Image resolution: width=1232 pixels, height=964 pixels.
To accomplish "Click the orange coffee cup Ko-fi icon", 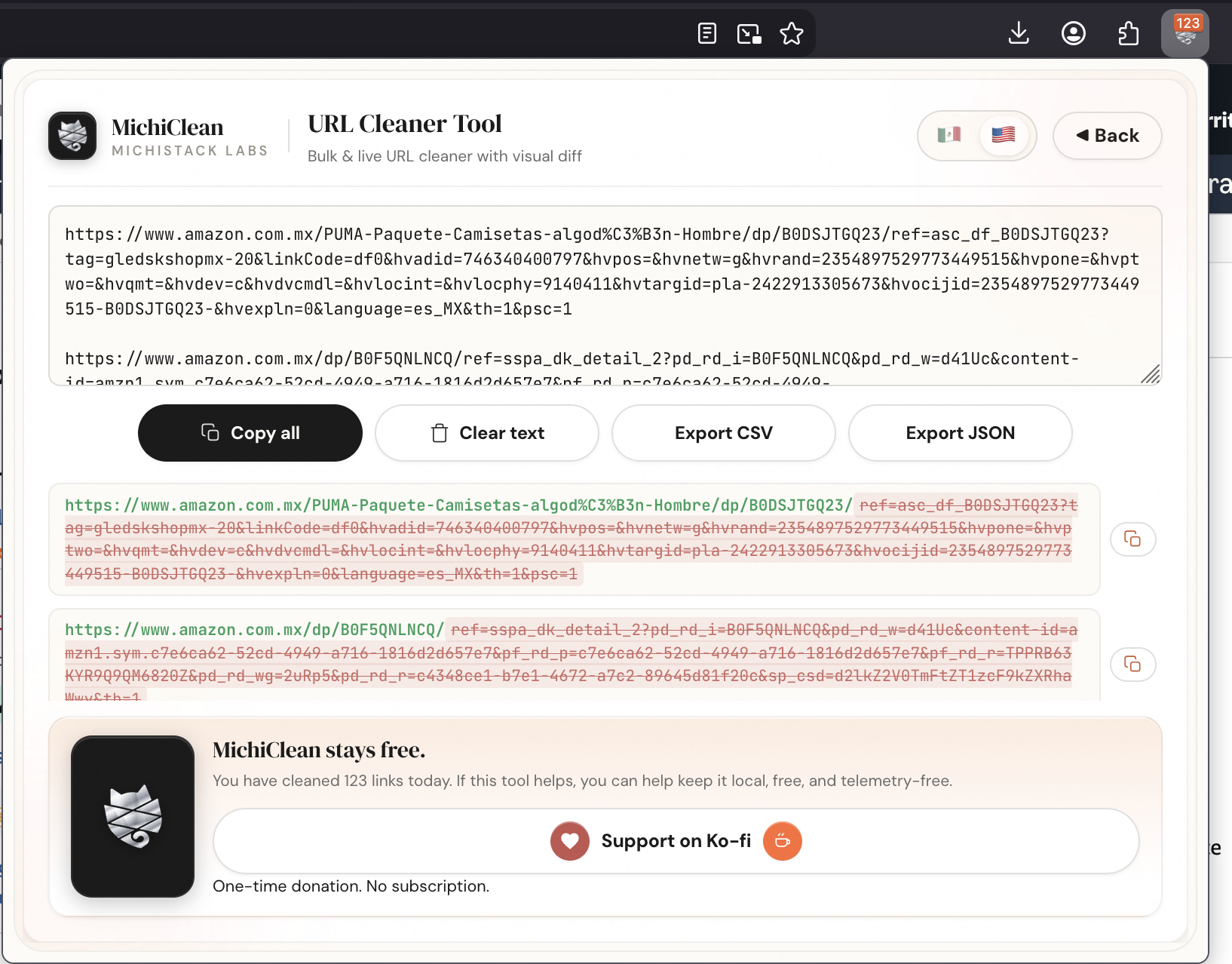I will [x=783, y=841].
